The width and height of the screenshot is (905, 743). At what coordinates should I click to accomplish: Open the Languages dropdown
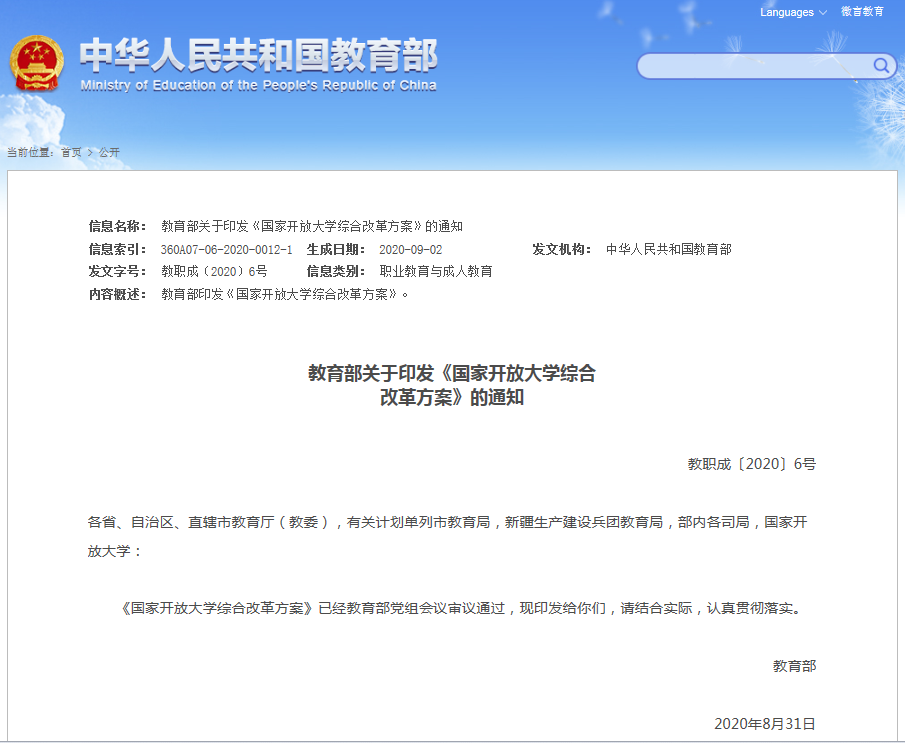pos(793,12)
